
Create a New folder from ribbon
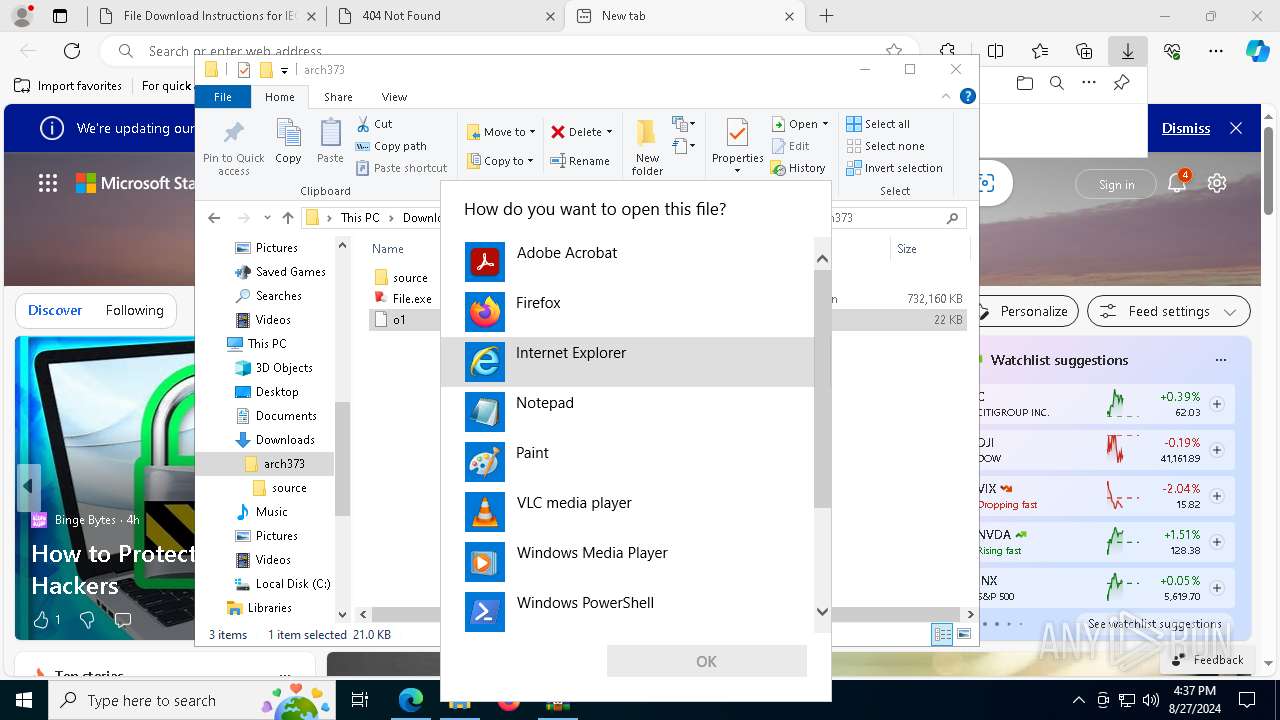(x=647, y=147)
